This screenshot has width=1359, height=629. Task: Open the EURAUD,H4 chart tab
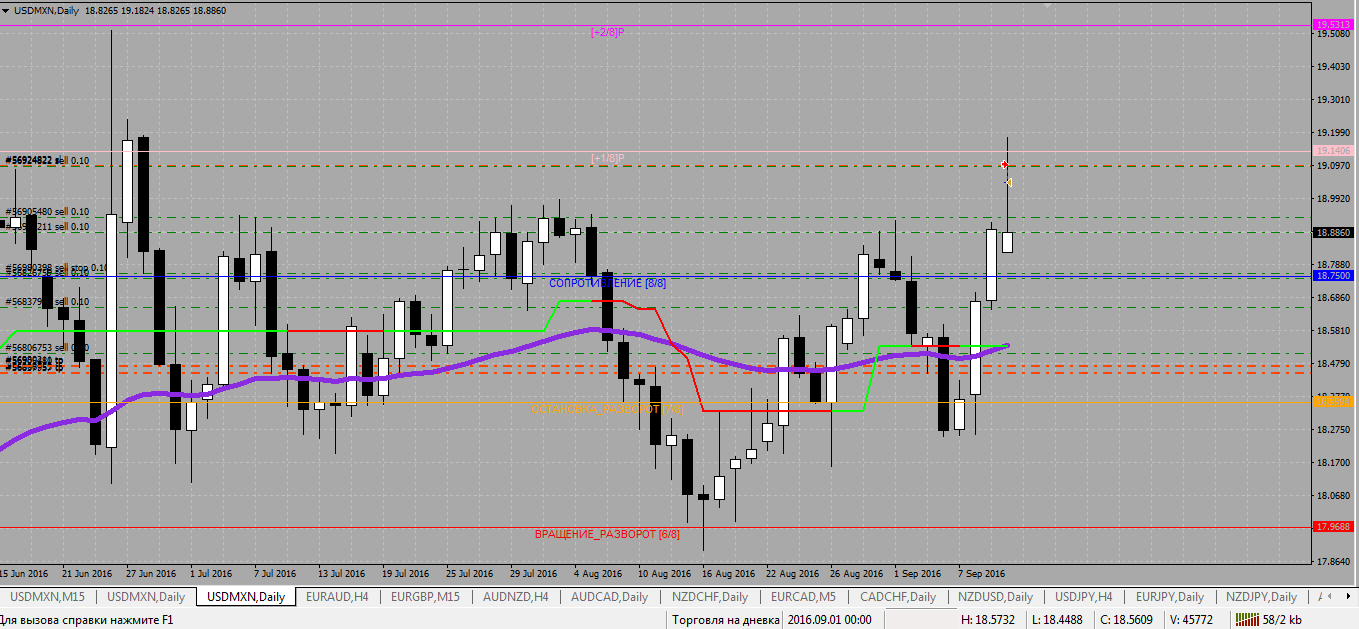pos(338,597)
